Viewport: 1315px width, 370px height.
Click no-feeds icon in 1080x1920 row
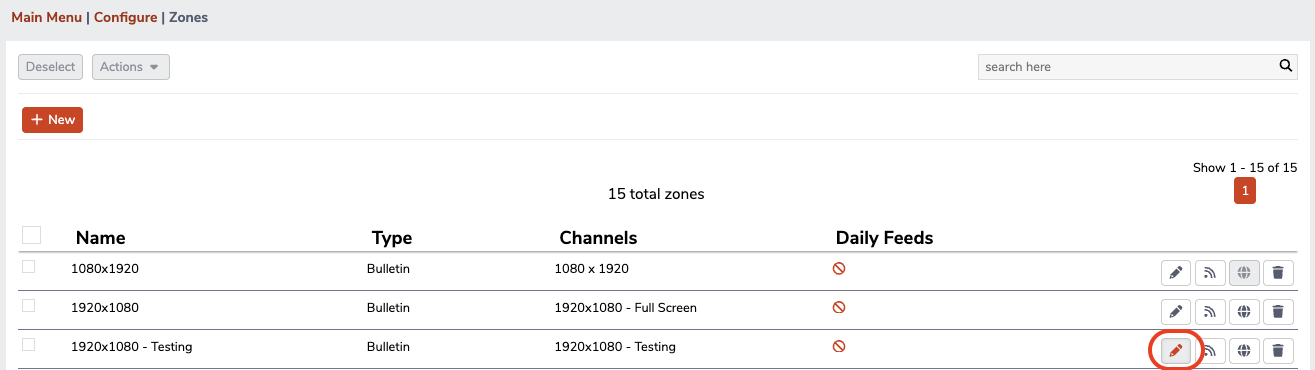839,268
